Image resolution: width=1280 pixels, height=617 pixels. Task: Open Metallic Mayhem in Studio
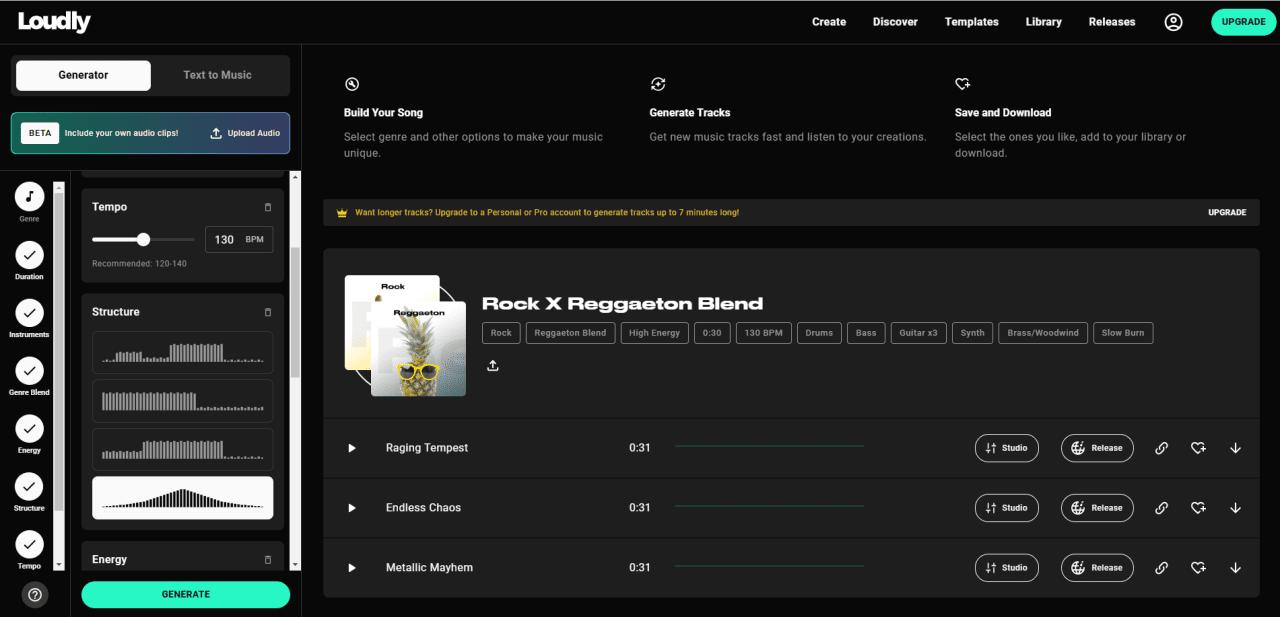tap(1006, 568)
